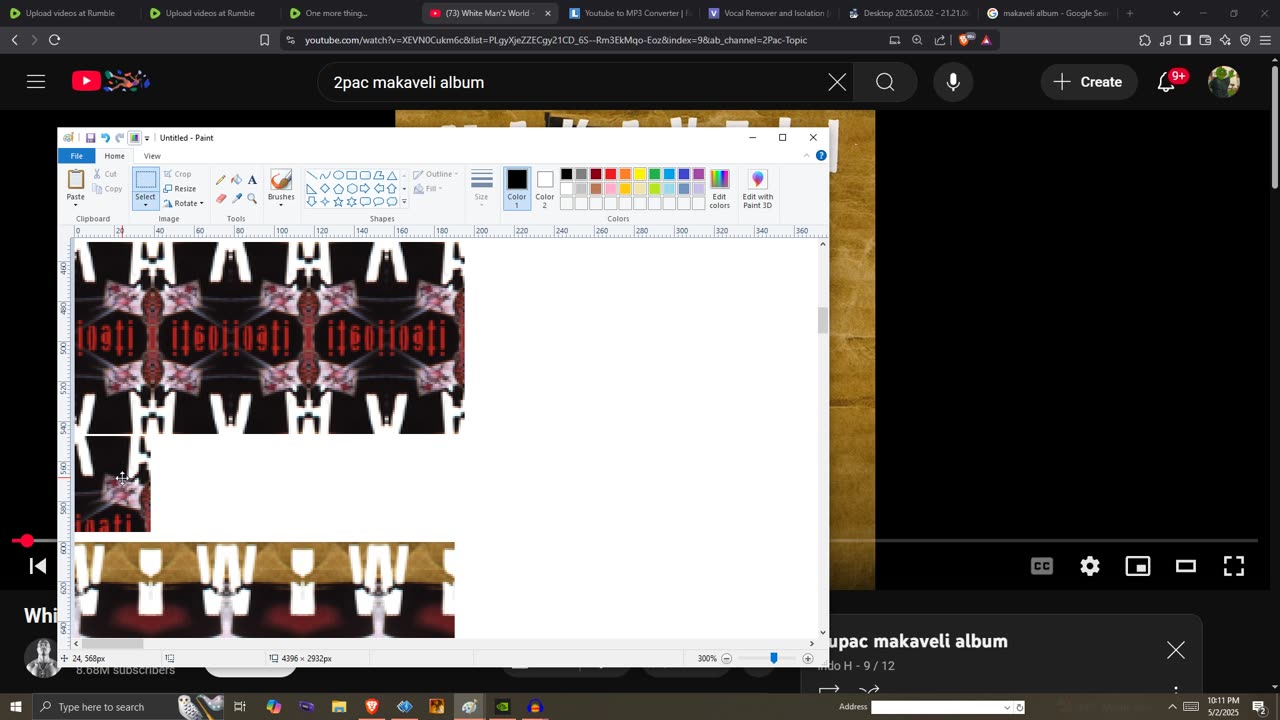Image resolution: width=1280 pixels, height=720 pixels.
Task: Expand the Select dropdown arrow
Action: pyautogui.click(x=146, y=204)
